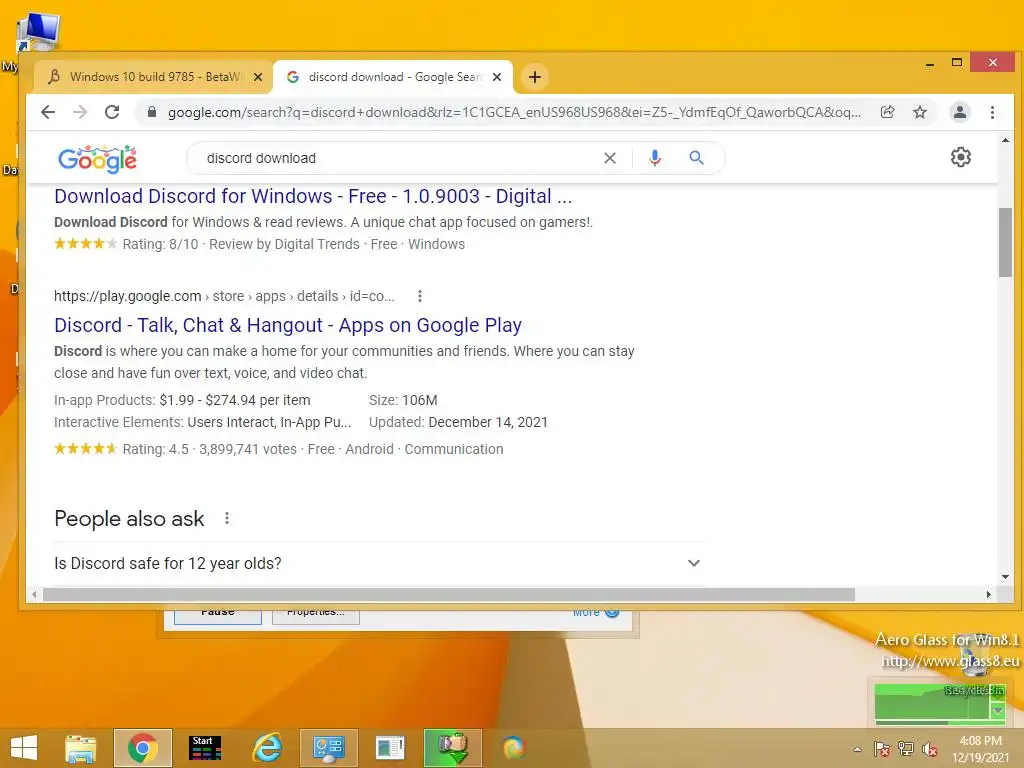This screenshot has width=1024, height=768.
Task: Click the Chrome taskbar icon
Action: pos(143,748)
